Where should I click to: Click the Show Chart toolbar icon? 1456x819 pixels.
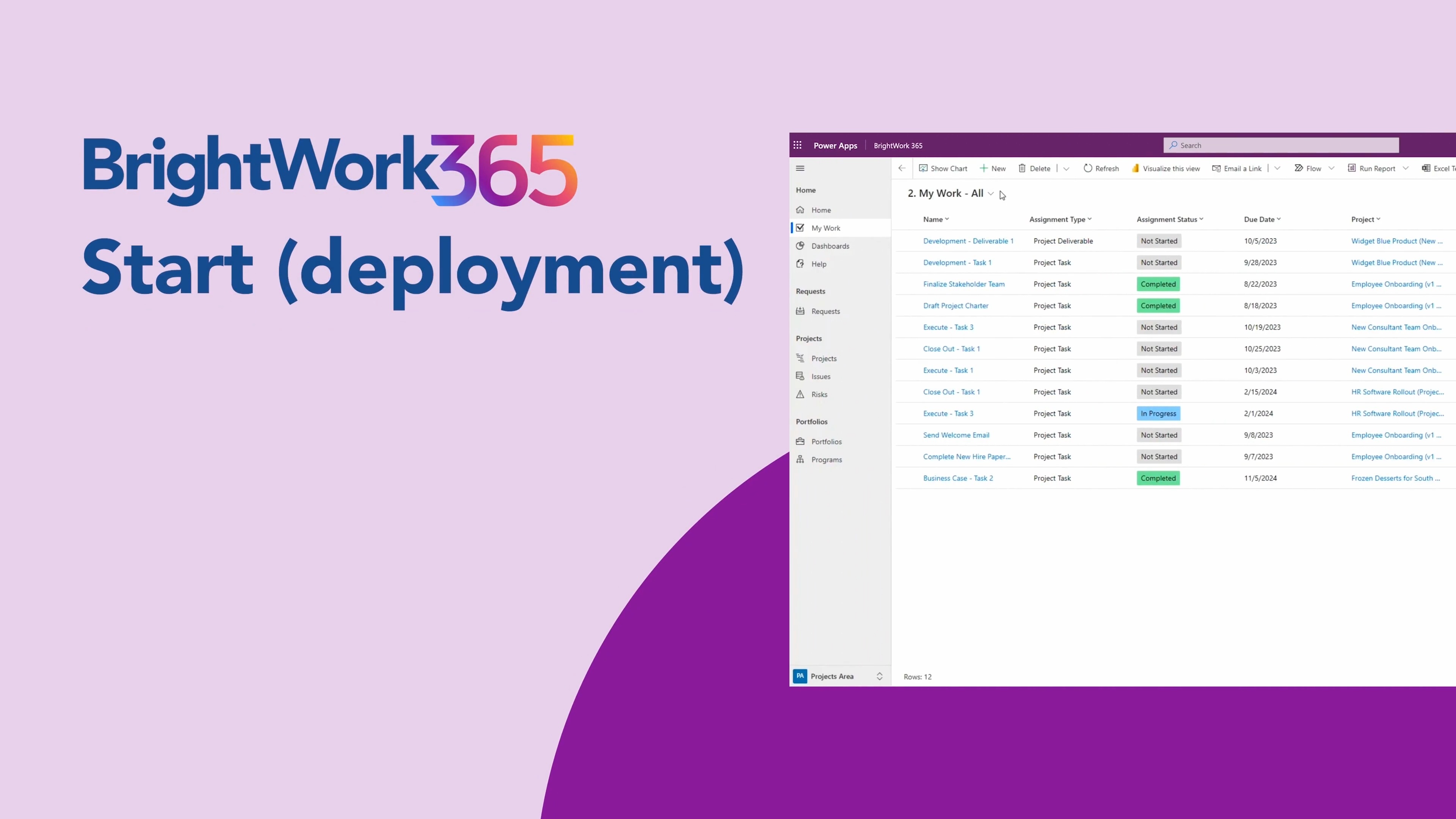point(923,168)
